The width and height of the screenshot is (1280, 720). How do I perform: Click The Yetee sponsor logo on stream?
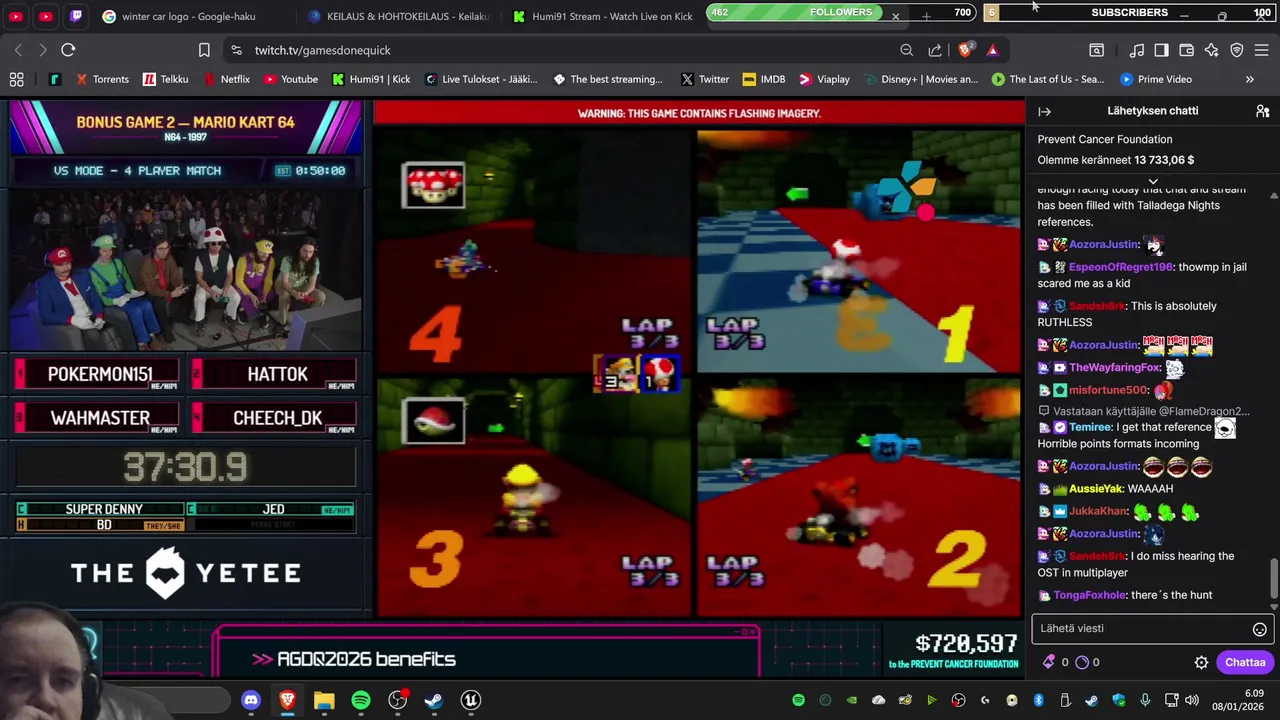pyautogui.click(x=186, y=572)
